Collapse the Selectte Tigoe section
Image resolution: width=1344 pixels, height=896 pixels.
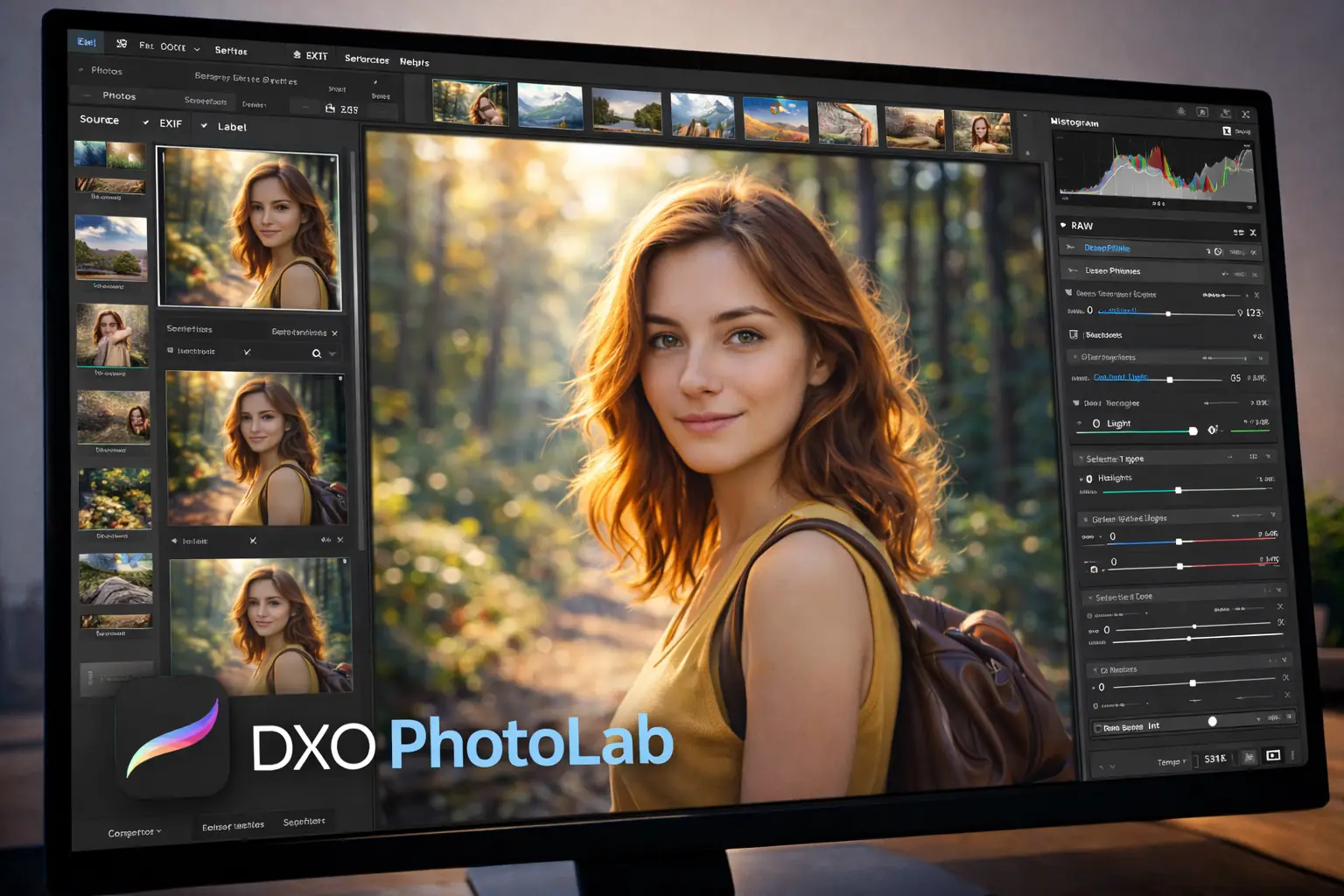(x=1081, y=458)
